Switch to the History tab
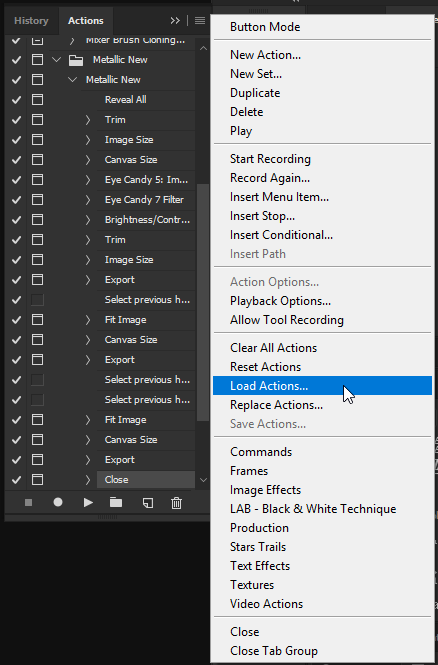Viewport: 438px width, 665px height. coord(31,20)
